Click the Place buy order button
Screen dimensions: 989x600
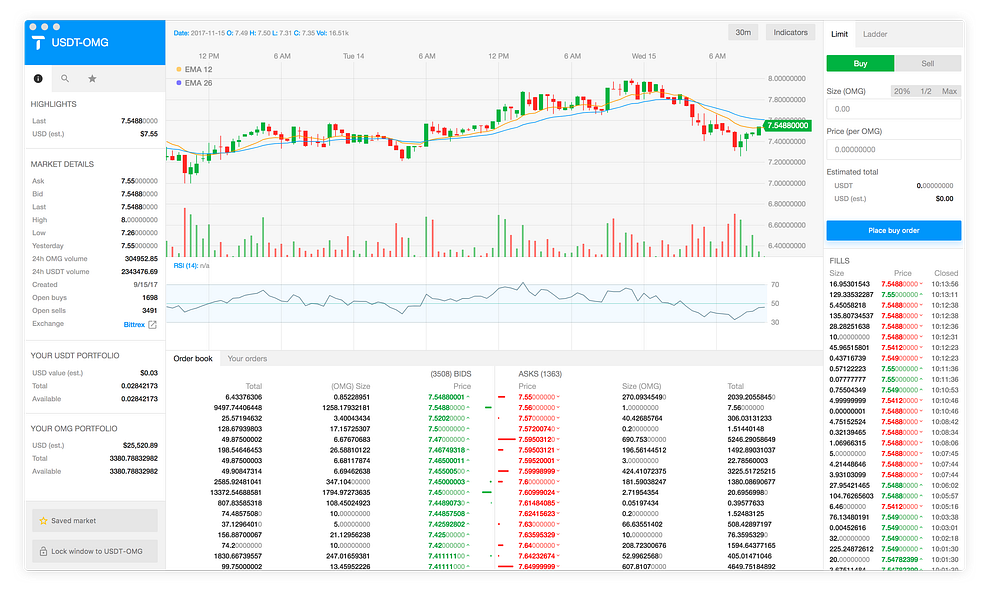(894, 231)
